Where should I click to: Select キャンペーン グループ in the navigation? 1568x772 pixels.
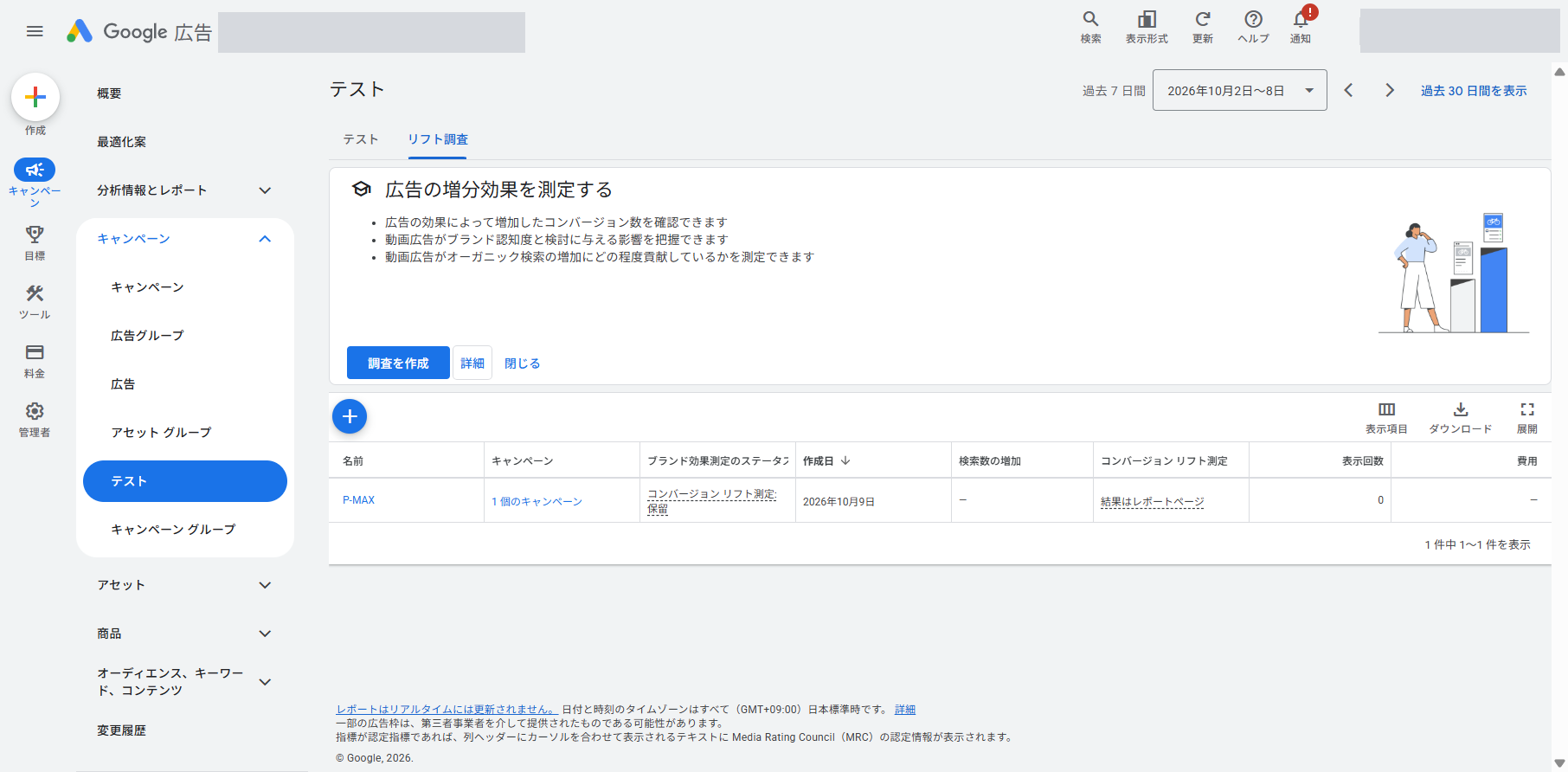[x=173, y=530]
